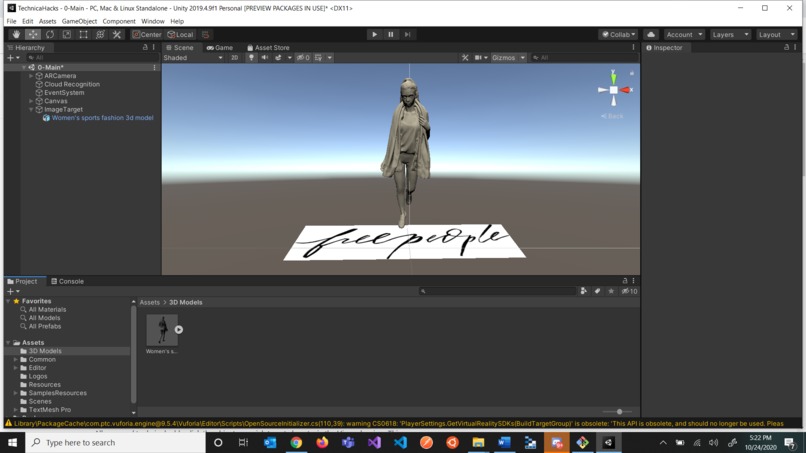Open the Common folder in Assets

coord(42,359)
